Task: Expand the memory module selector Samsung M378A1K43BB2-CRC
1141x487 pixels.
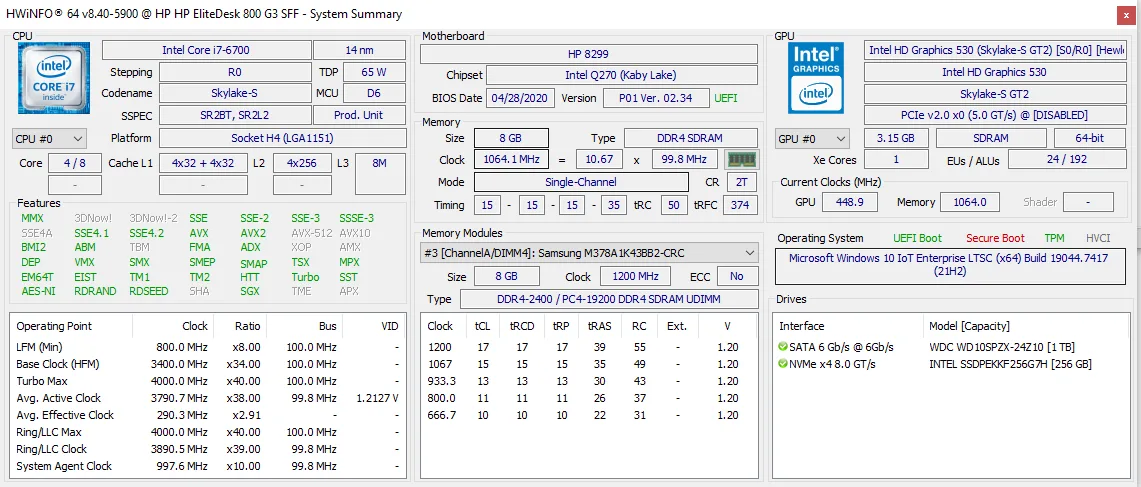Action: click(590, 253)
